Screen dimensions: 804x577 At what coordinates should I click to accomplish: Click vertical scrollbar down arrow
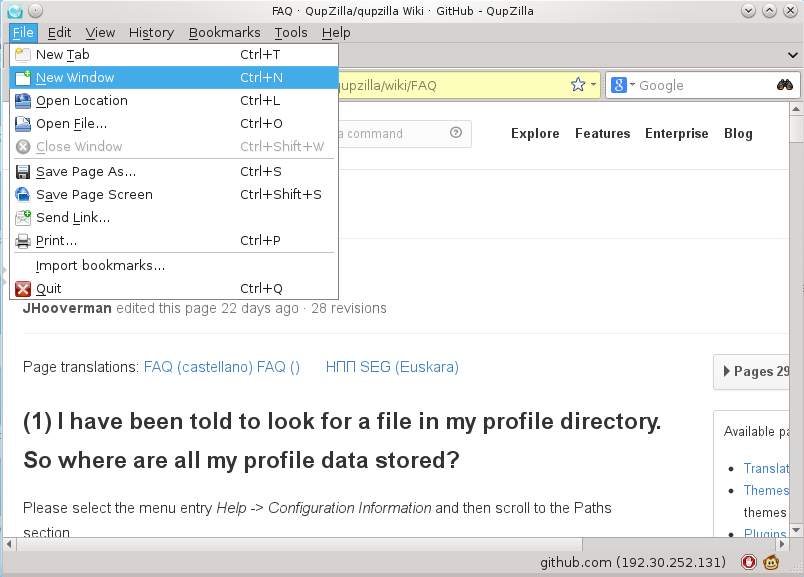click(x=796, y=530)
